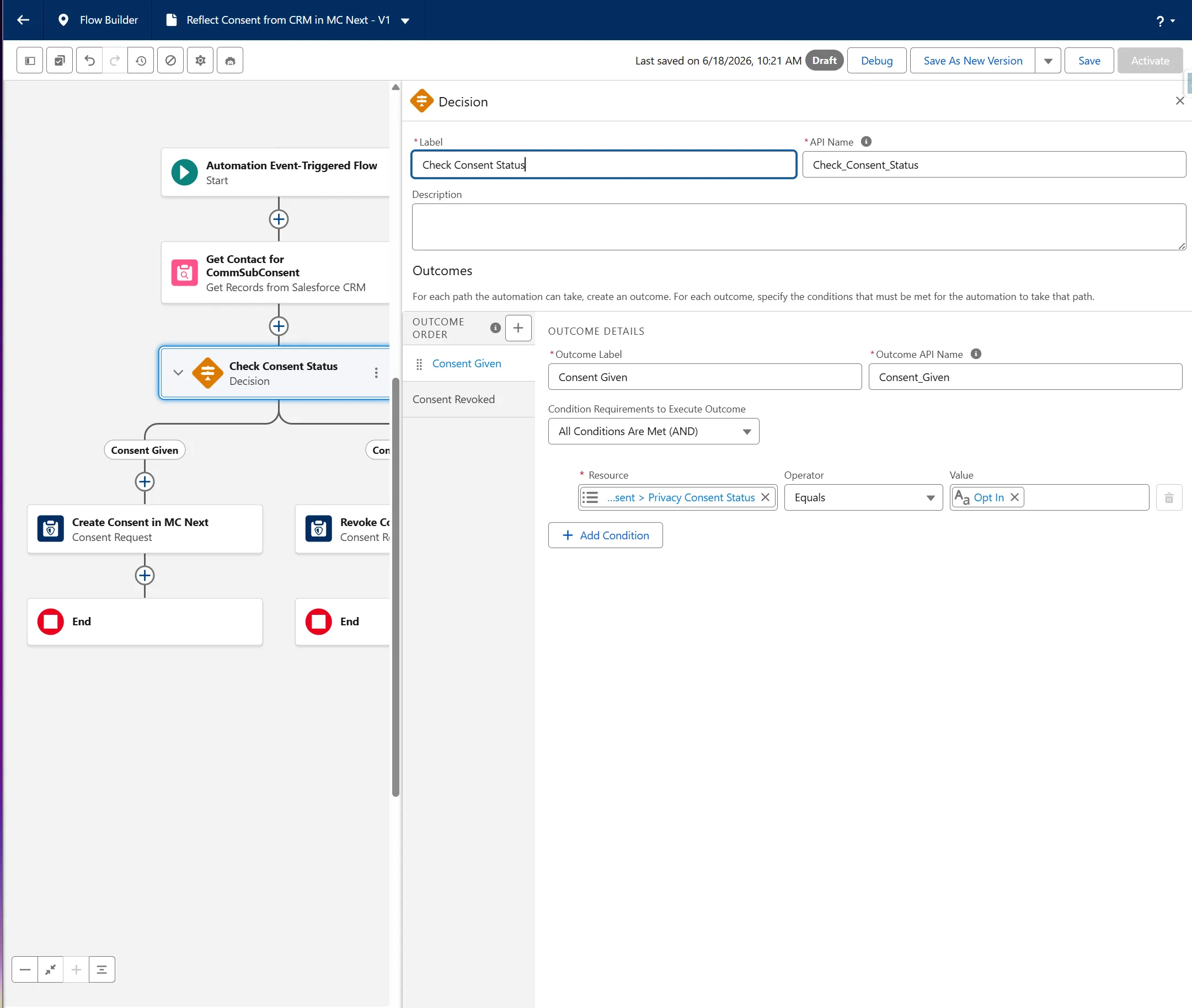Open flow settings gear icon
Viewport: 1192px width, 1008px height.
pyautogui.click(x=200, y=61)
